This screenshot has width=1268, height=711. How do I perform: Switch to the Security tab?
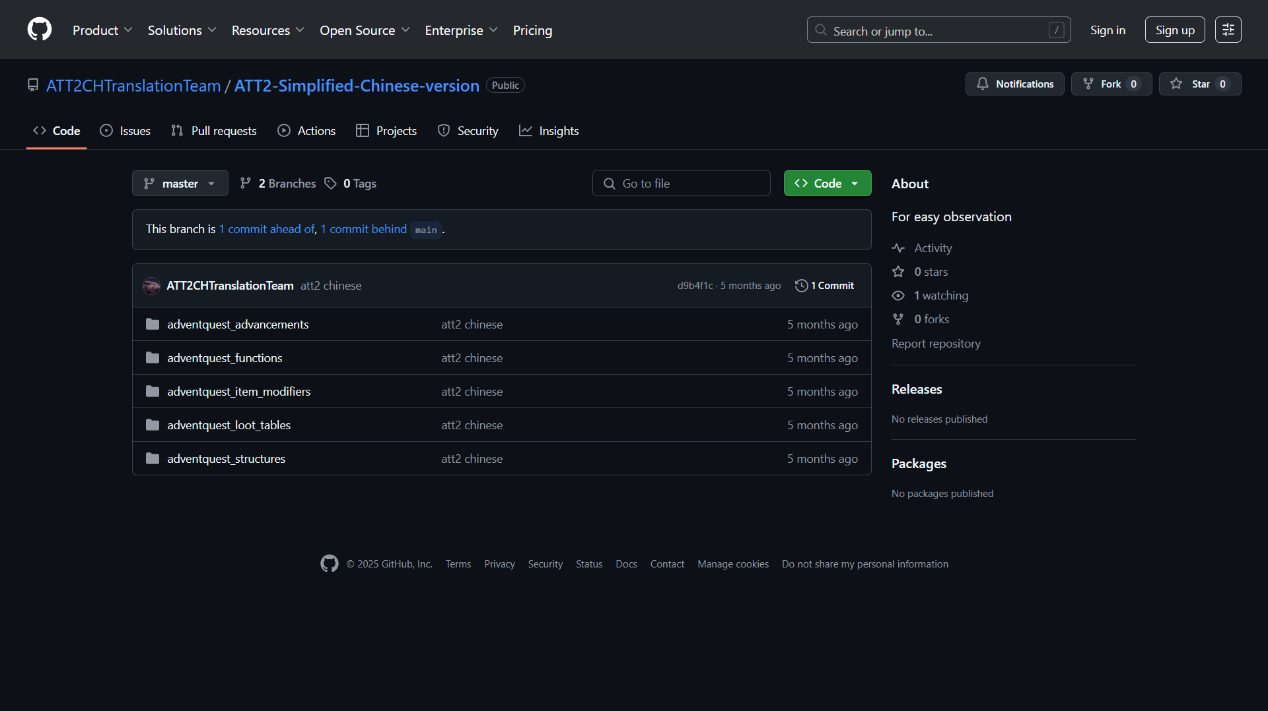coord(468,131)
